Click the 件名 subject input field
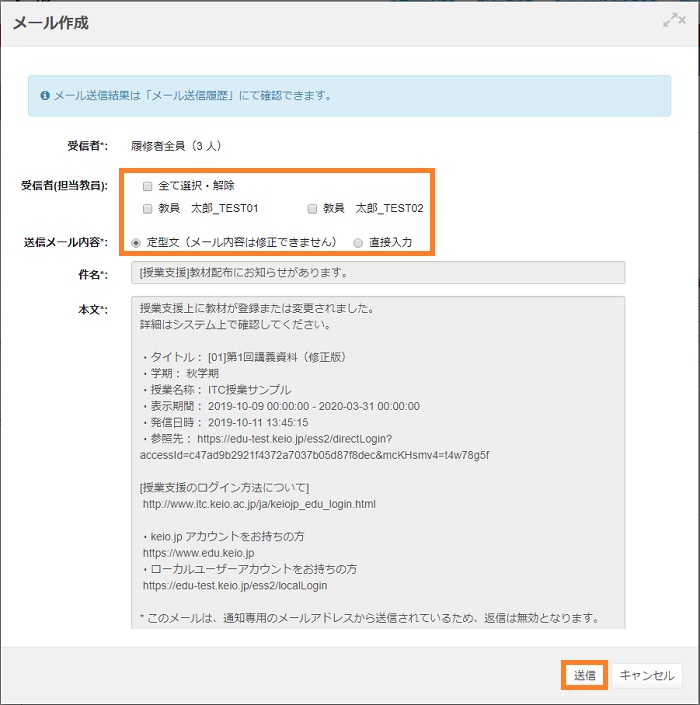Image resolution: width=700 pixels, height=705 pixels. click(377, 273)
